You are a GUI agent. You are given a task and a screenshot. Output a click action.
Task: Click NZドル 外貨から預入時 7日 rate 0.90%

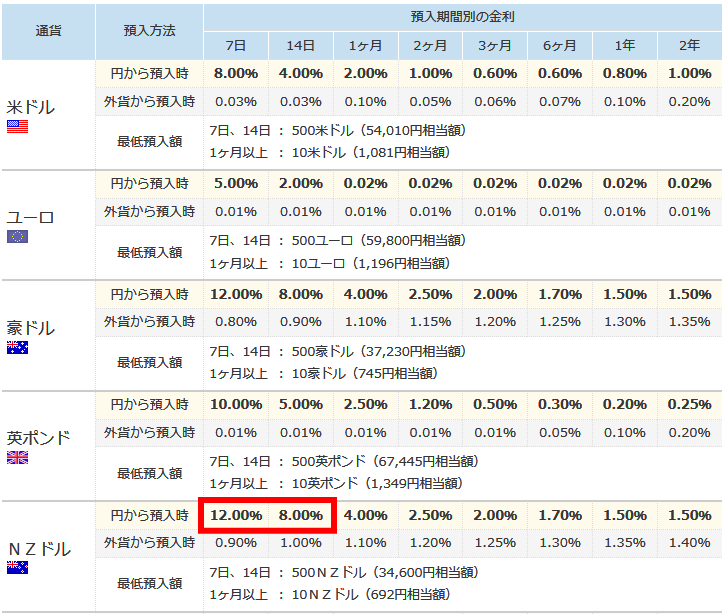(236, 543)
